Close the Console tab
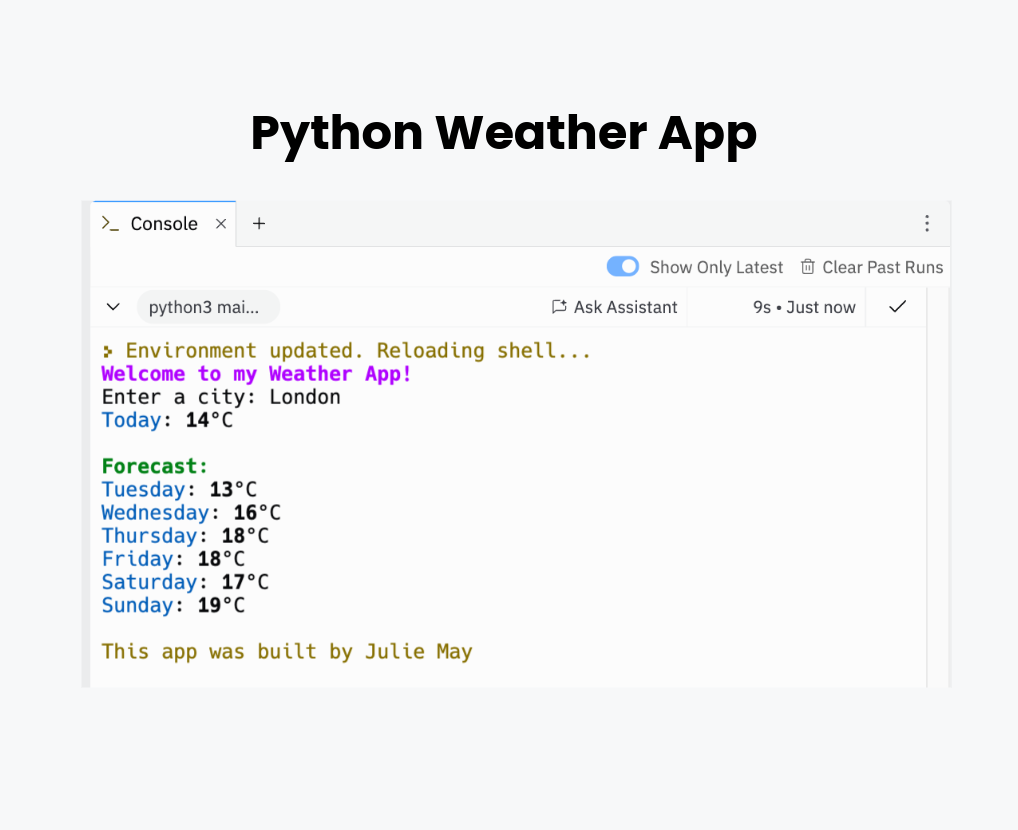The image size is (1018, 830). [221, 223]
